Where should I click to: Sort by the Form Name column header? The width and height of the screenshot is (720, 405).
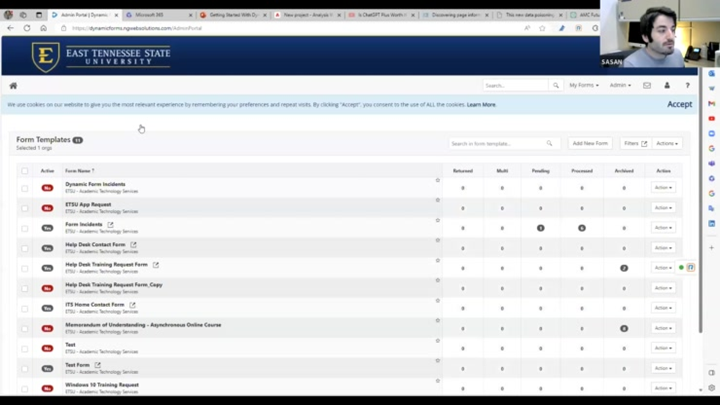point(79,171)
